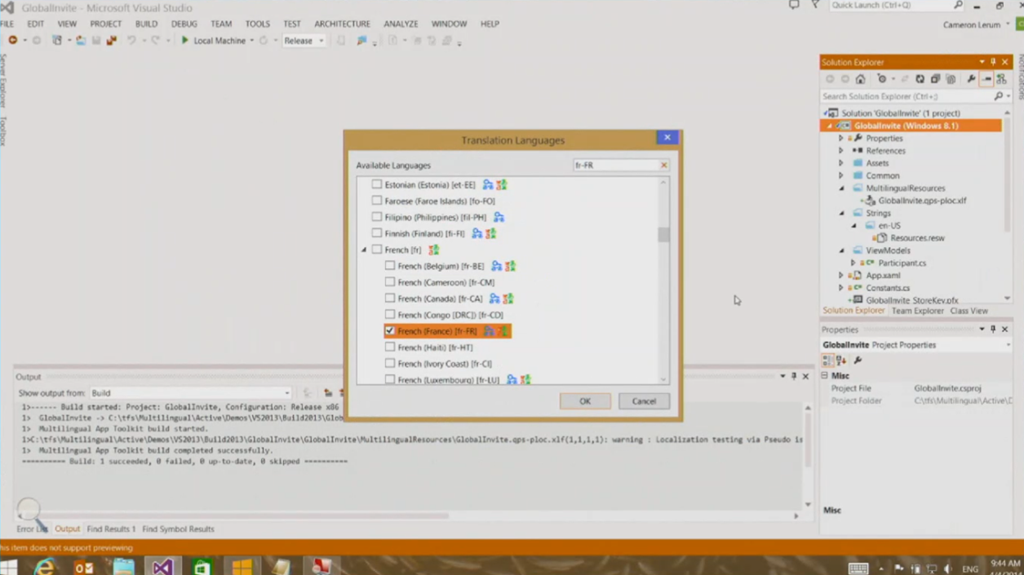Image resolution: width=1024 pixels, height=575 pixels.
Task: Toggle Preview Selected Items icon in Solution Explorer
Action: coord(987,79)
